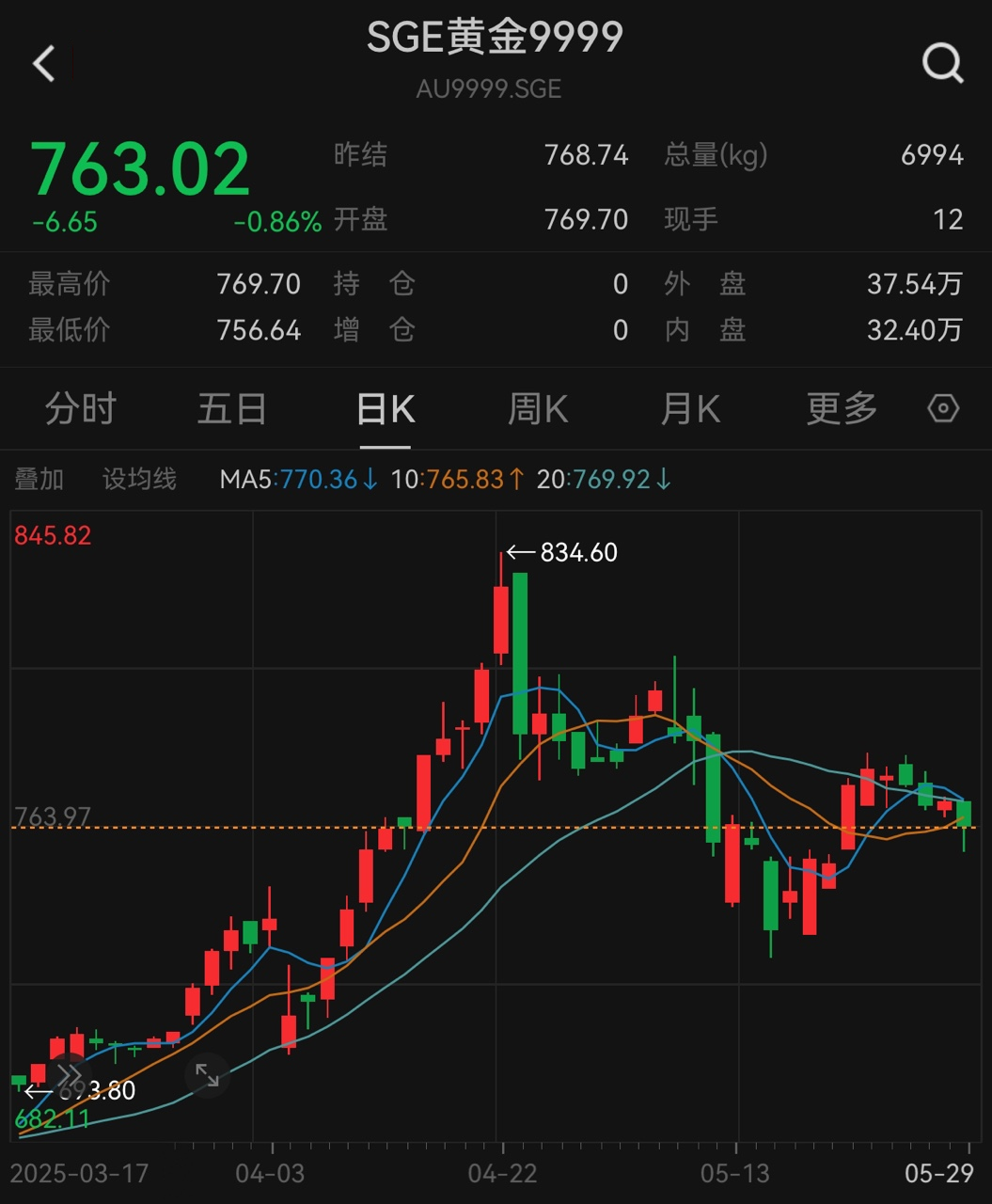Tap date axis label 04-03

click(270, 1173)
